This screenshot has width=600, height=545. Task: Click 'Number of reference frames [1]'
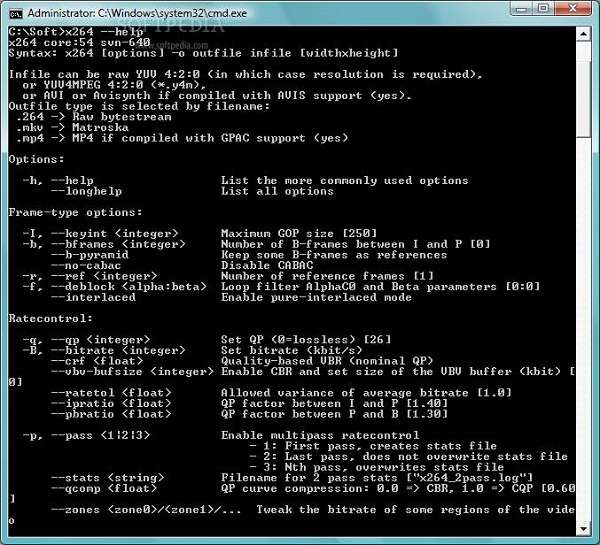pyautogui.click(x=327, y=276)
